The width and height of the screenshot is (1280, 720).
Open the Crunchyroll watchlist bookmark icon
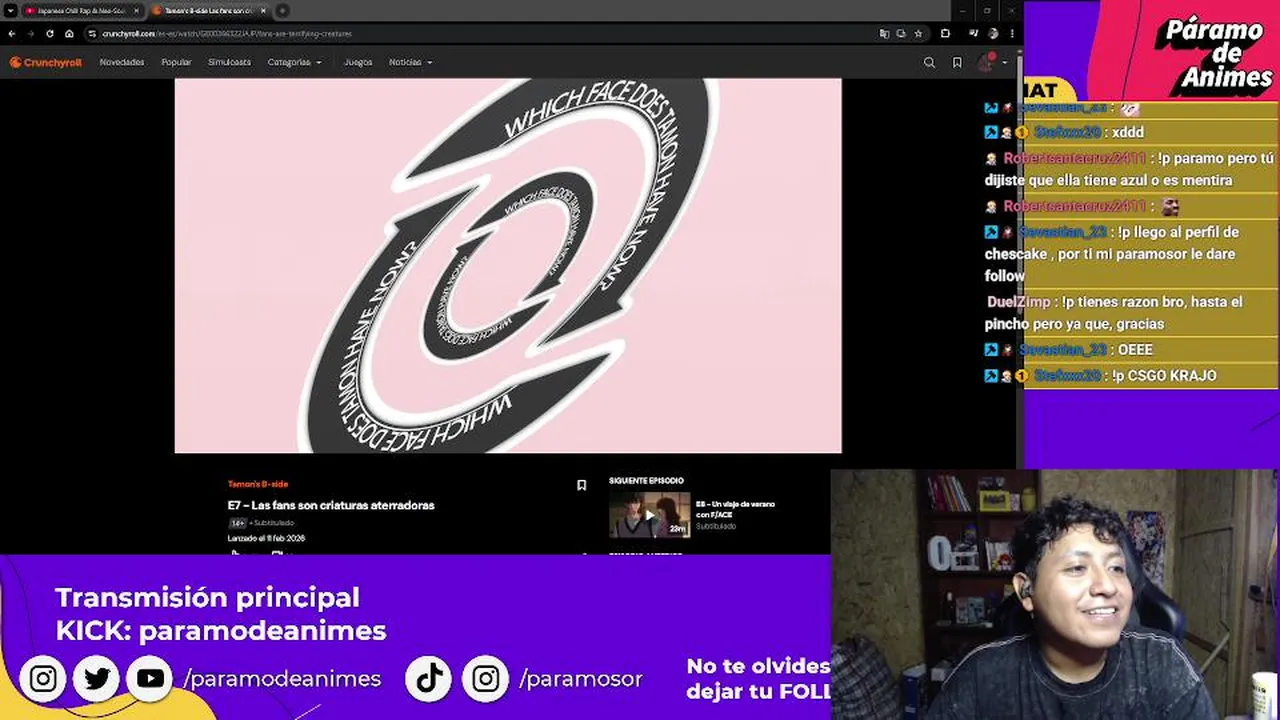click(x=957, y=62)
